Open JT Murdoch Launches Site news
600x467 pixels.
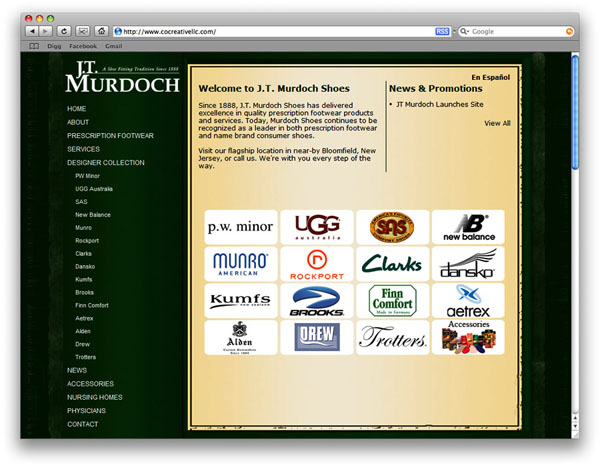click(x=440, y=104)
